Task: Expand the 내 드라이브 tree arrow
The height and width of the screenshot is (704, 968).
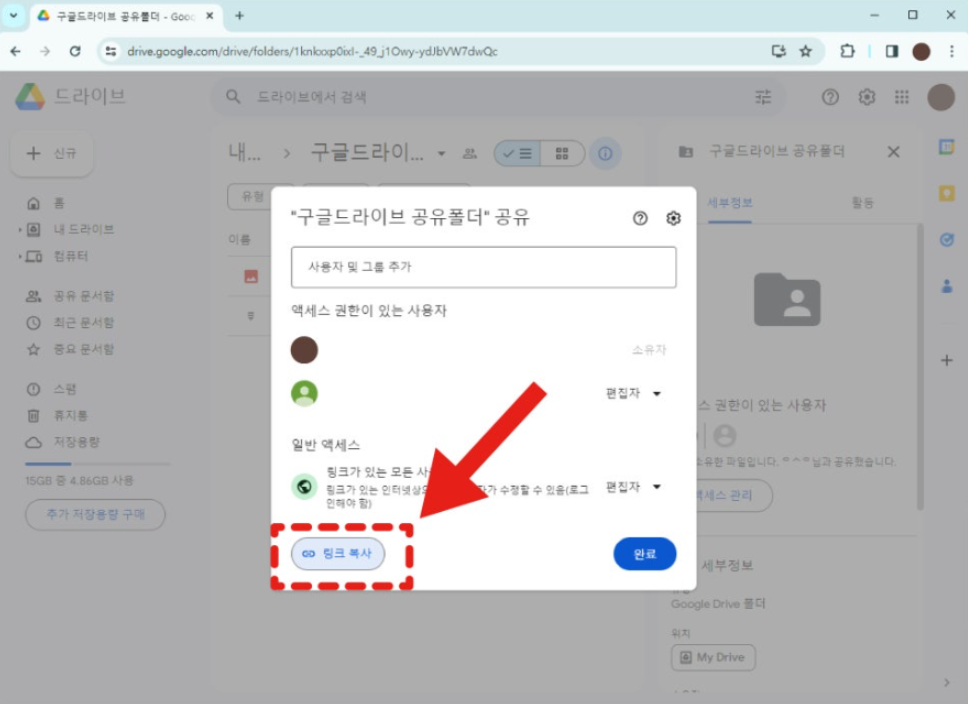Action: 20,230
